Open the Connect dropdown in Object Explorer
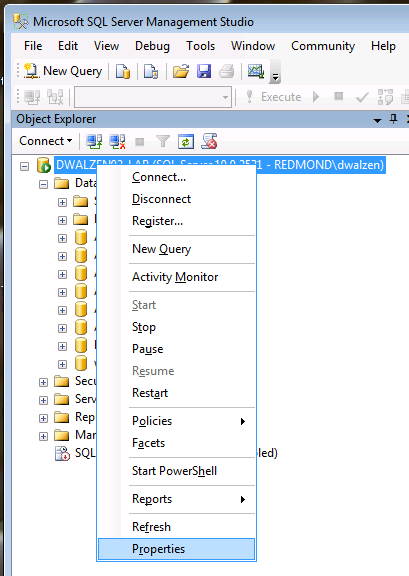 (46, 141)
